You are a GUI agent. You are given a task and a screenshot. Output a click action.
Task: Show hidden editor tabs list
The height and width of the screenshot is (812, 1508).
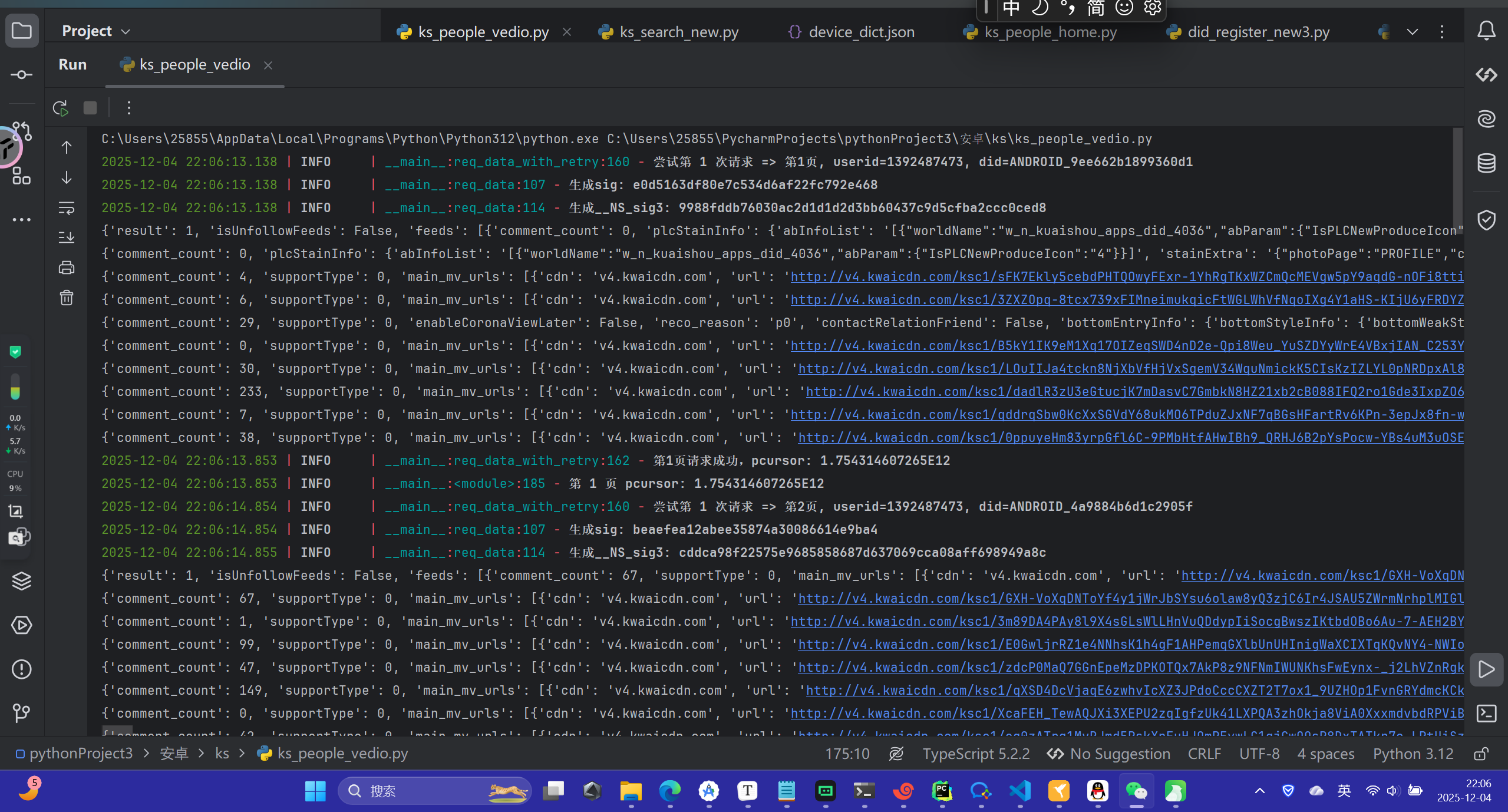(x=1413, y=32)
